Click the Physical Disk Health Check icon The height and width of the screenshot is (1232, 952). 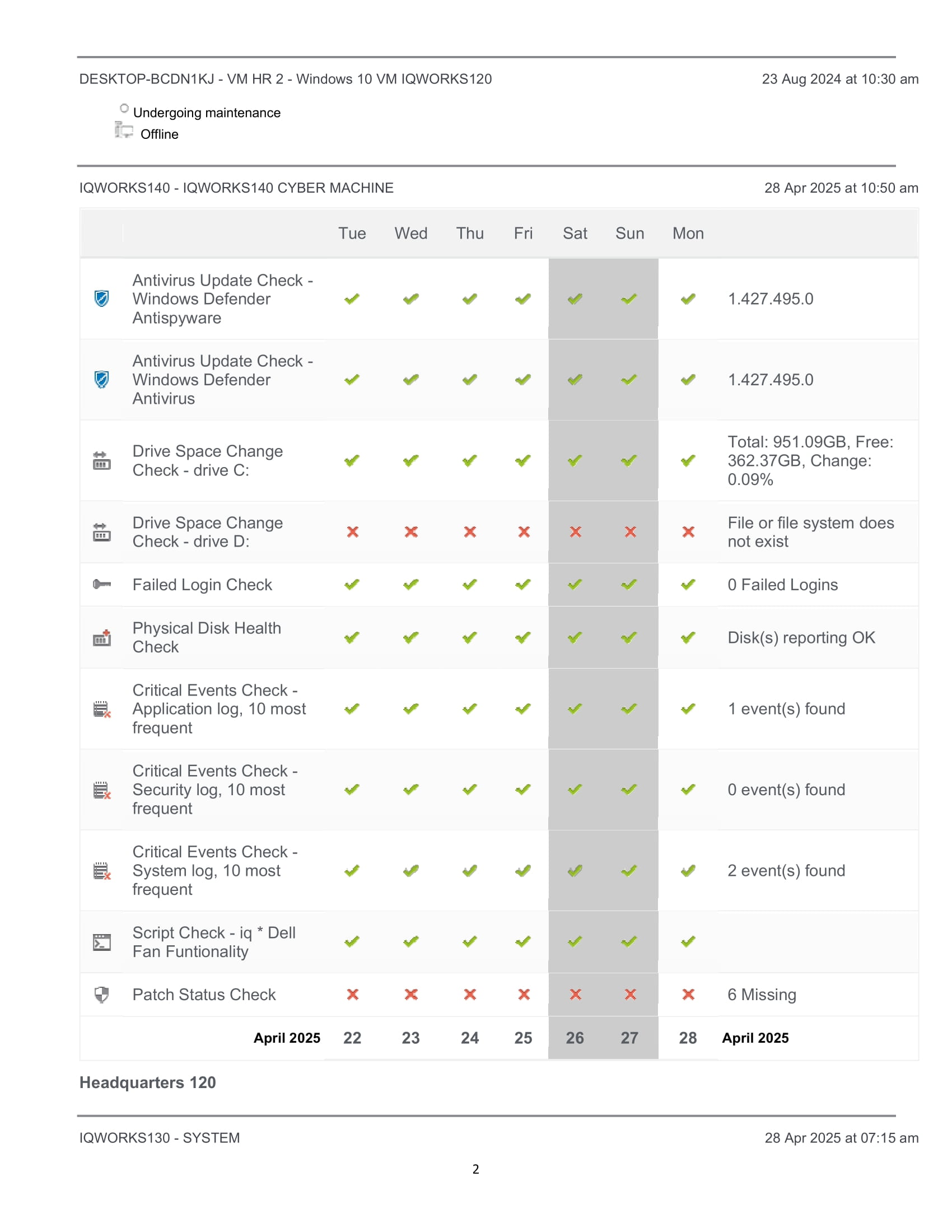(101, 637)
